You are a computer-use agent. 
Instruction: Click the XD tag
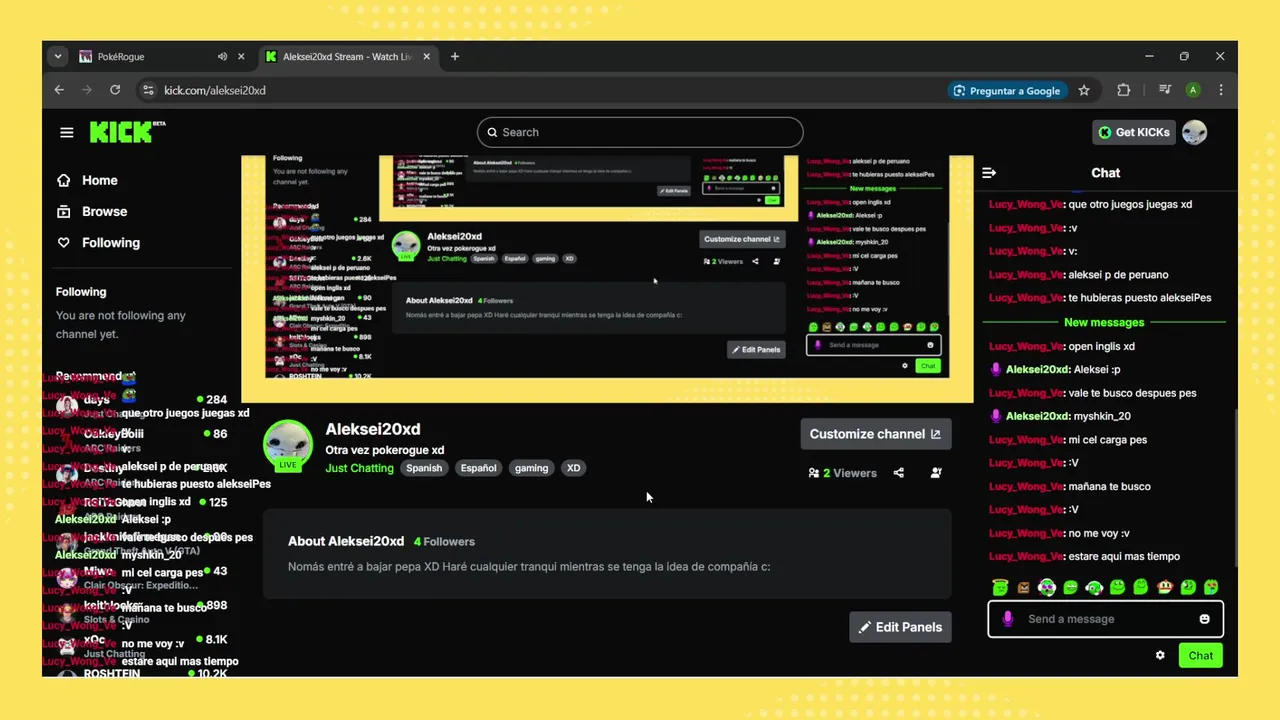pos(573,468)
